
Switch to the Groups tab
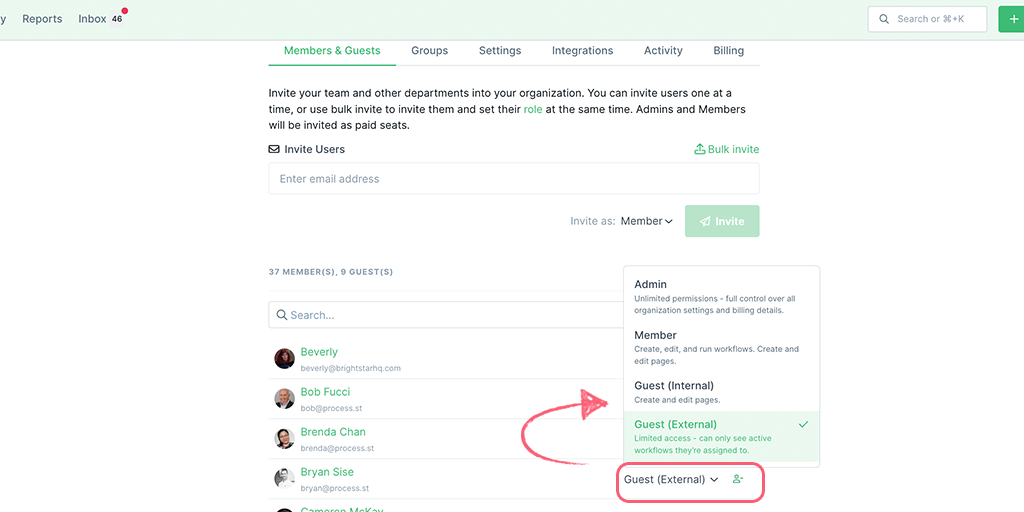(x=430, y=50)
